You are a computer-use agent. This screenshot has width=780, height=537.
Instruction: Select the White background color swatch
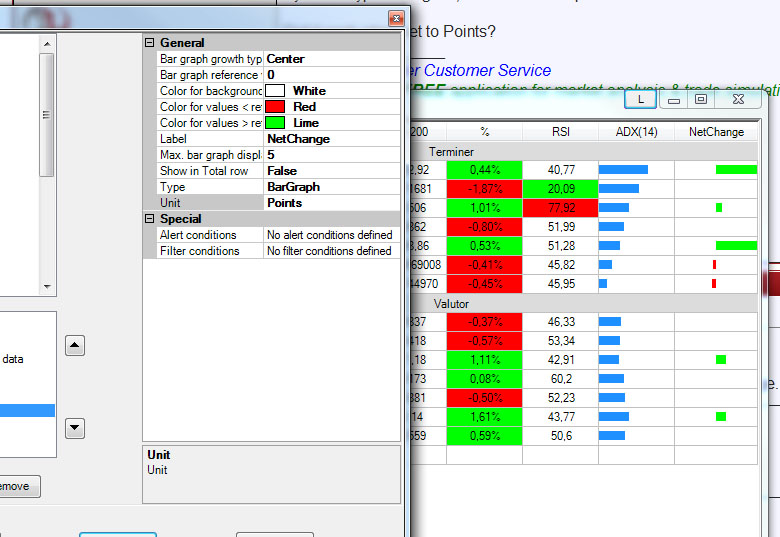(x=275, y=90)
